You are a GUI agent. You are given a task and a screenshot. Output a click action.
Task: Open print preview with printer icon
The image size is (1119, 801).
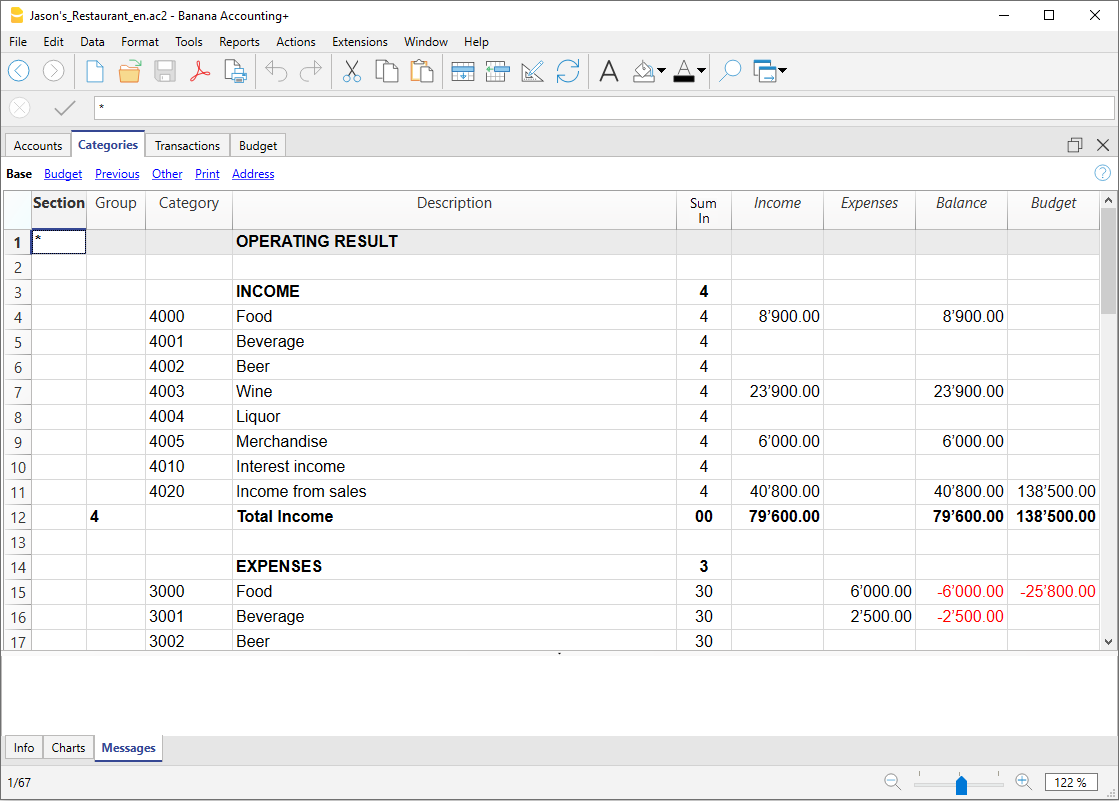tap(236, 71)
